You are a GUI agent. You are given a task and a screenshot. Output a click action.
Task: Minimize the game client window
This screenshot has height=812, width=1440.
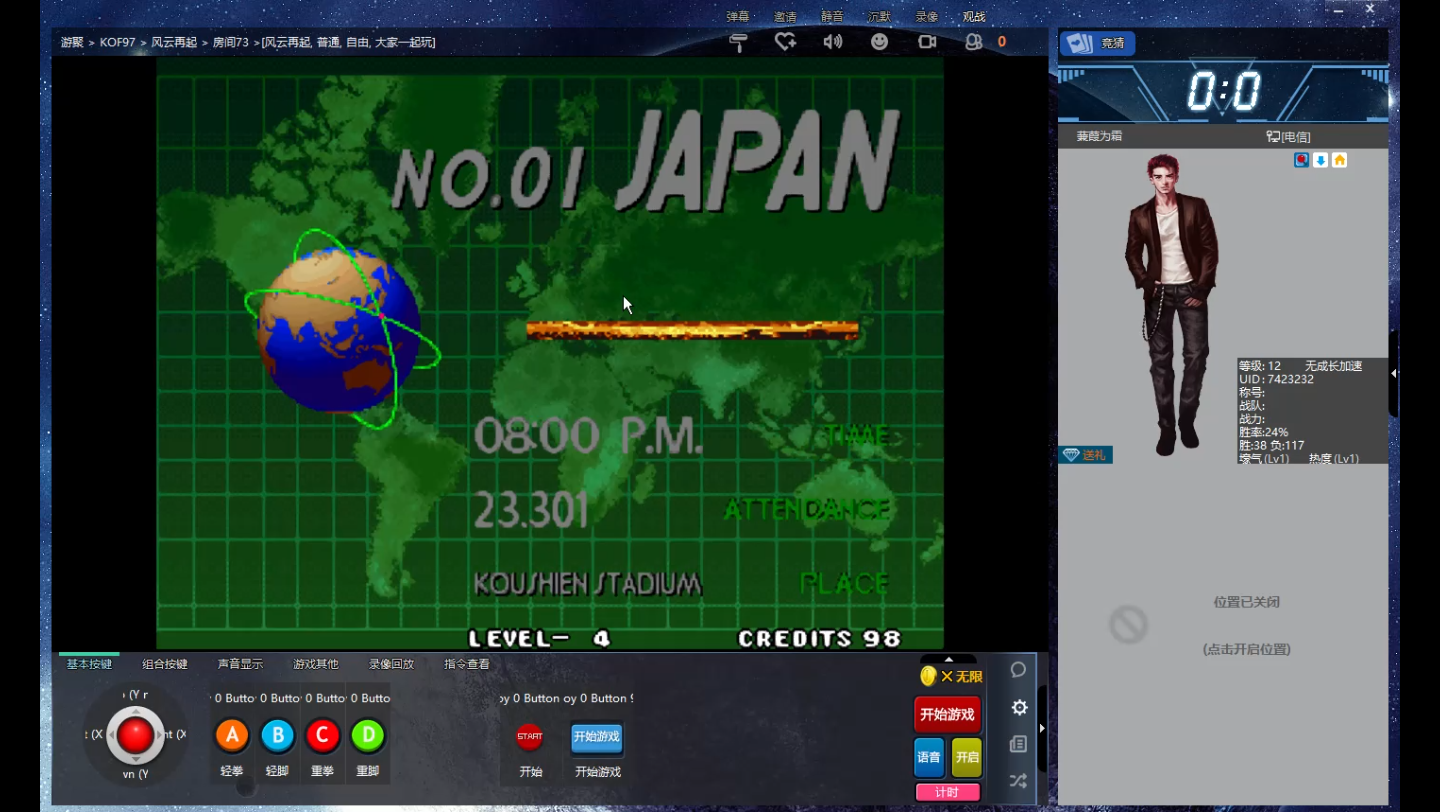(x=1339, y=9)
